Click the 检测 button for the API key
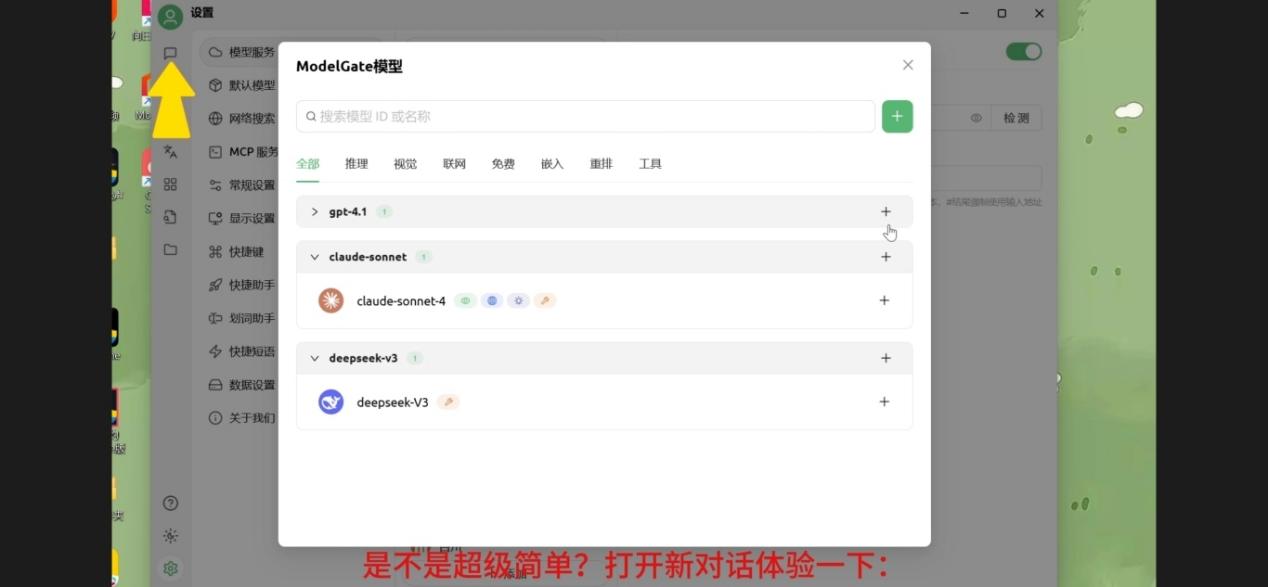 coord(1016,118)
